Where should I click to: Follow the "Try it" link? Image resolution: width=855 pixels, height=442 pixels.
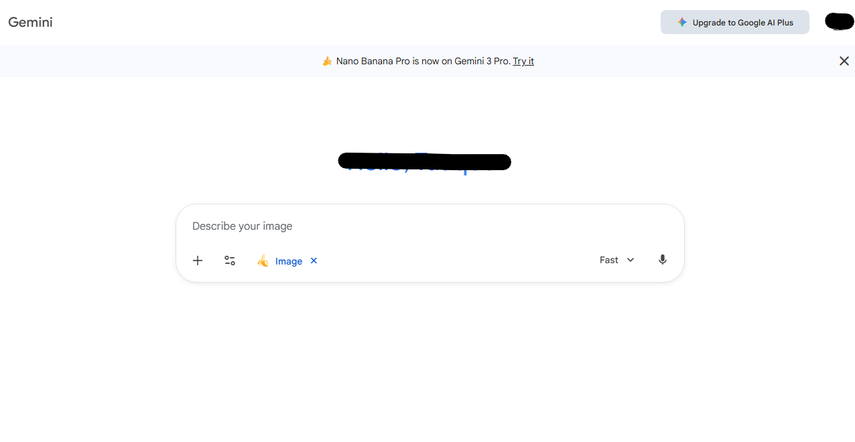click(x=523, y=61)
